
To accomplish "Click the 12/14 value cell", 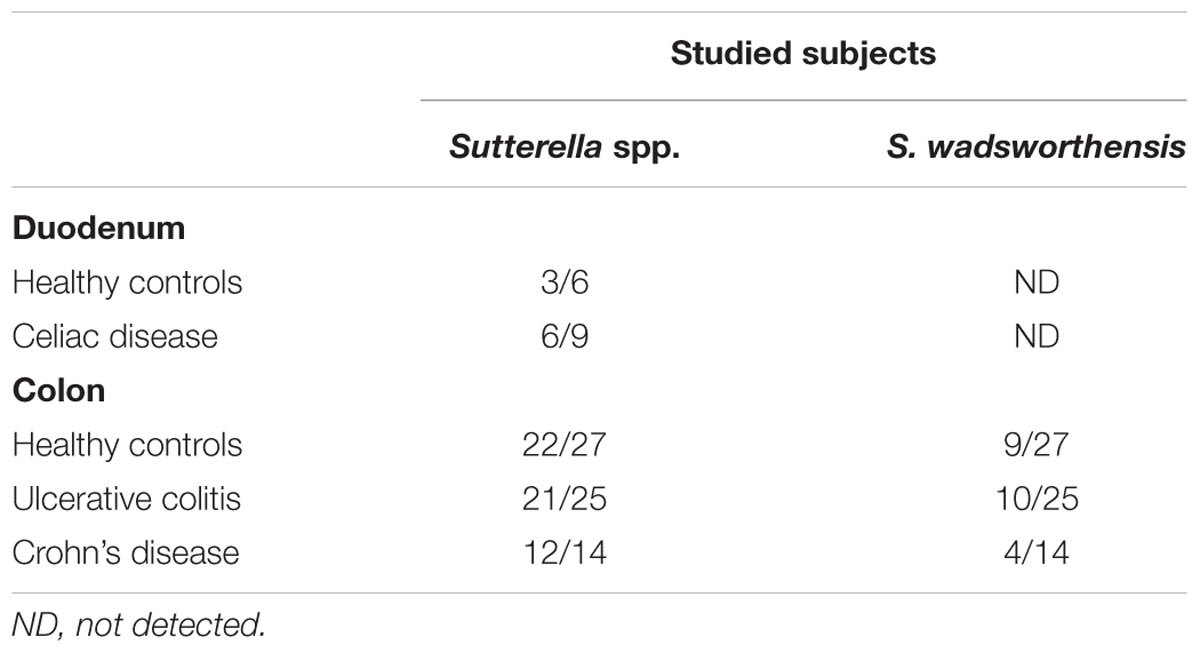I will [x=564, y=552].
